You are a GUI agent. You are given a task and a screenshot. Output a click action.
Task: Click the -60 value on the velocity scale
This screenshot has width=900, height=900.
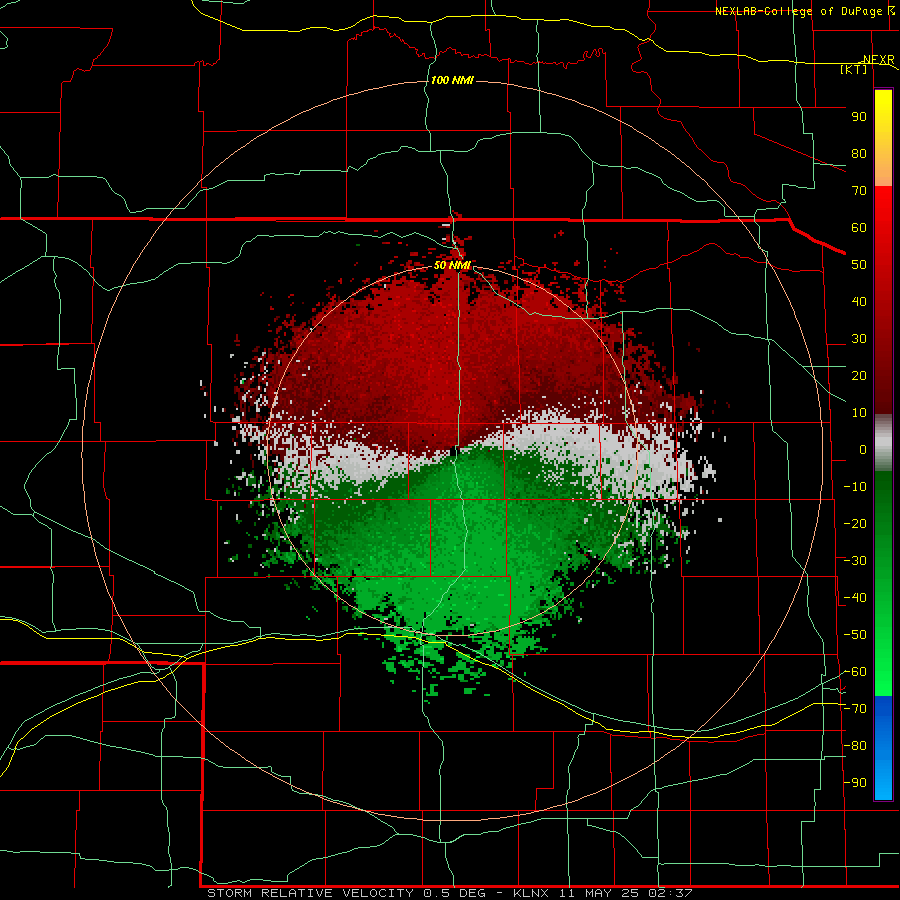pyautogui.click(x=855, y=672)
